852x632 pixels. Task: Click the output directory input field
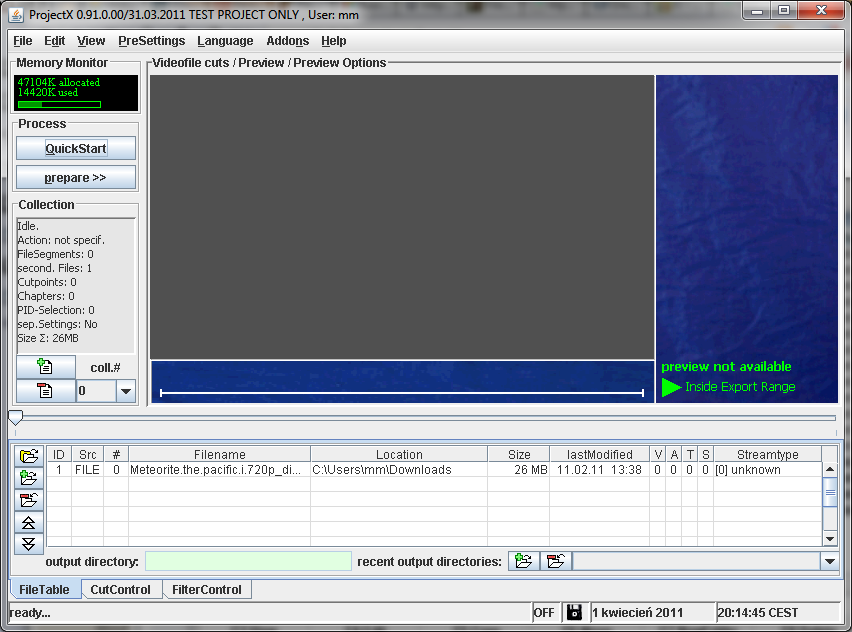(248, 561)
